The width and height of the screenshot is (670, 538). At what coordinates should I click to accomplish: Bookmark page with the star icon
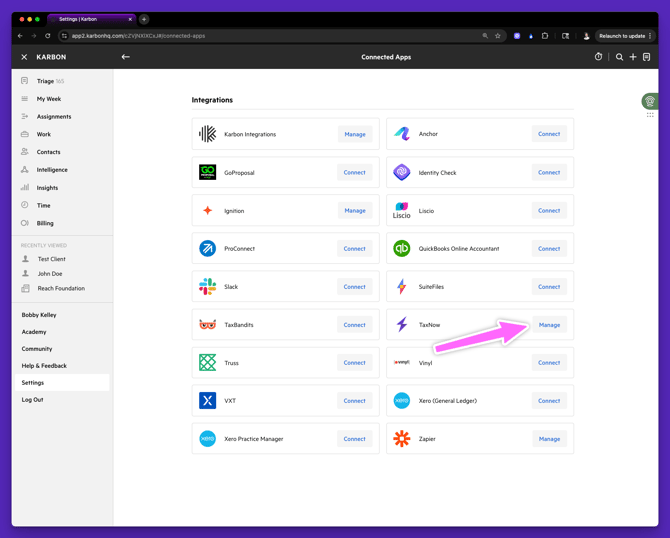(498, 36)
